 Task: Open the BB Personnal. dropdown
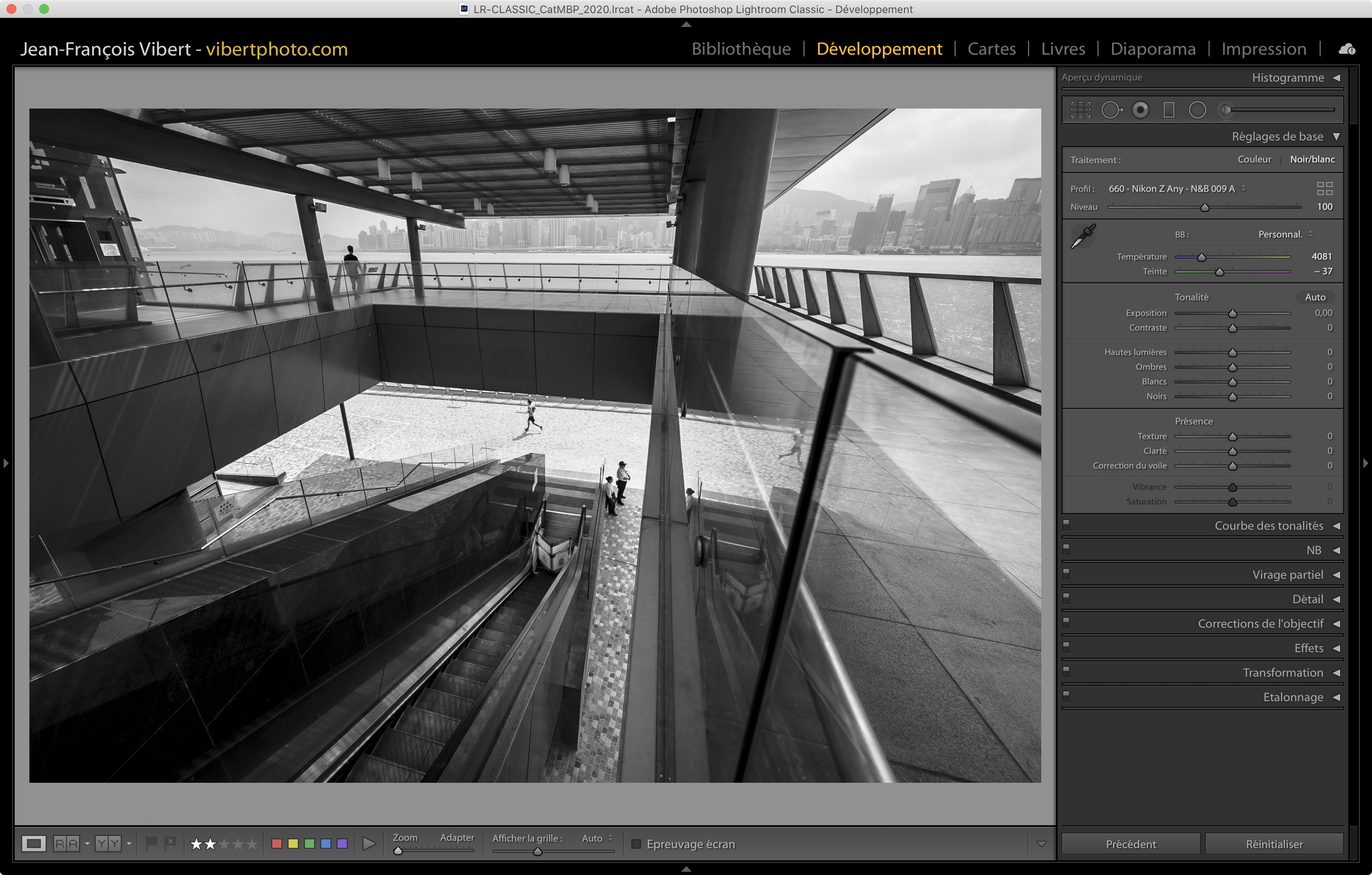[1284, 235]
